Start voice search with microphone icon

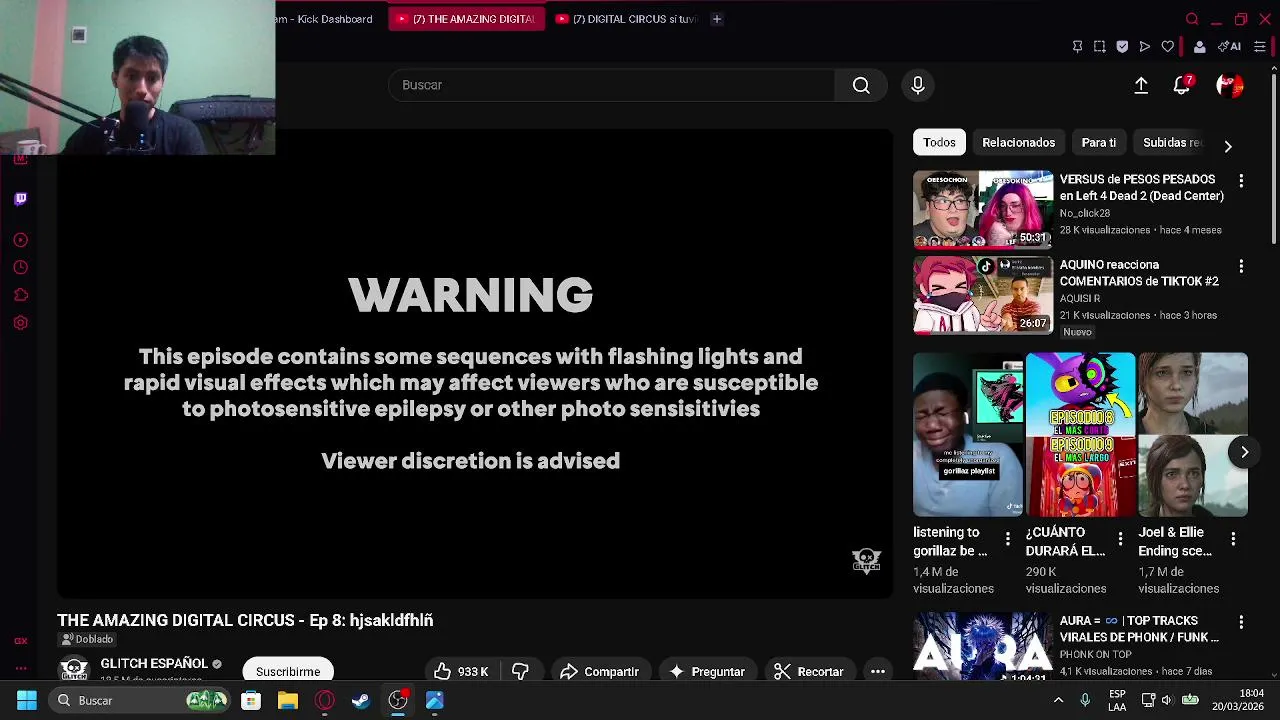[x=918, y=85]
